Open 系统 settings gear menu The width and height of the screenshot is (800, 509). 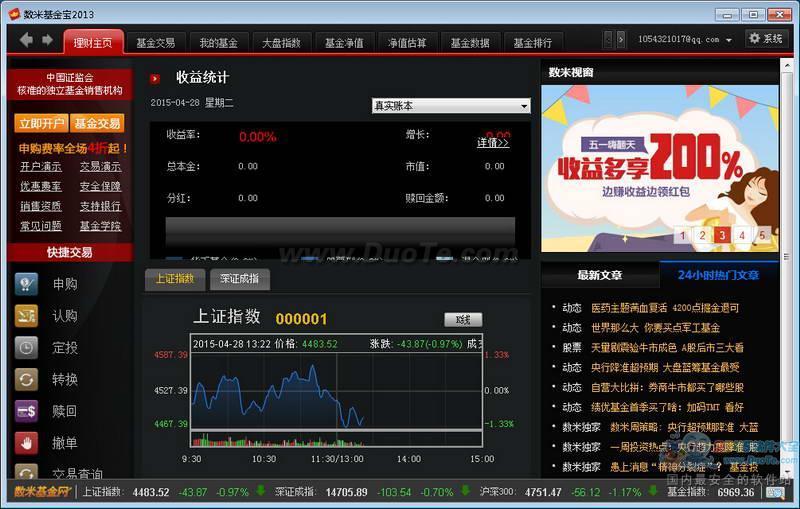(765, 39)
